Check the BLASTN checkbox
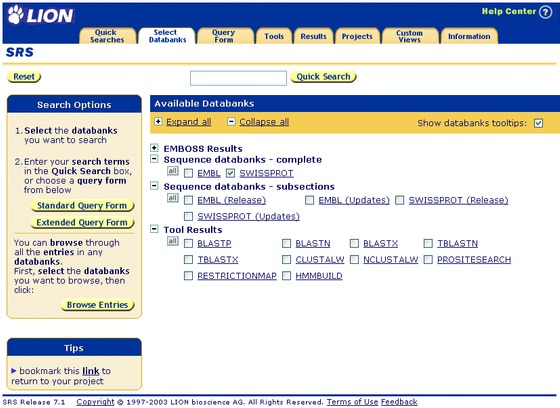Image resolution: width=560 pixels, height=408 pixels. coord(286,244)
